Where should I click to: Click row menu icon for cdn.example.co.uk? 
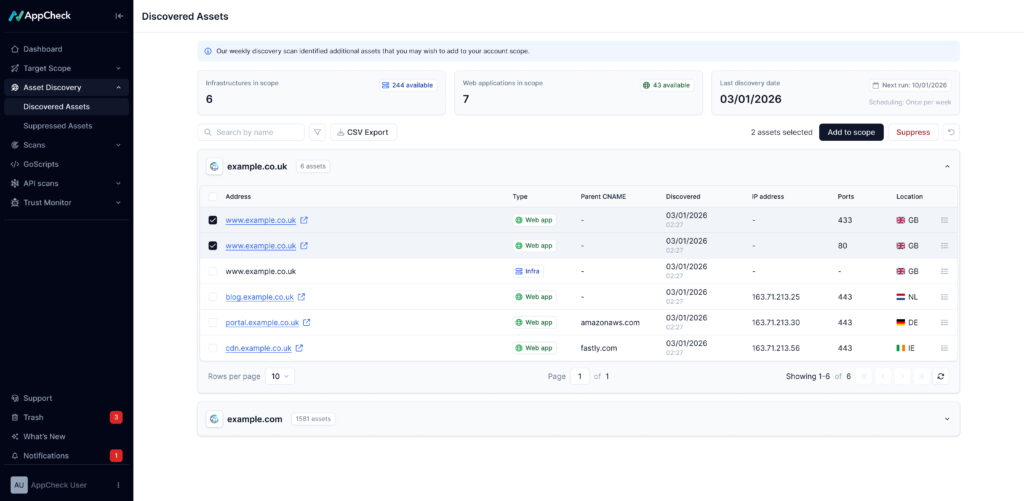pos(945,348)
